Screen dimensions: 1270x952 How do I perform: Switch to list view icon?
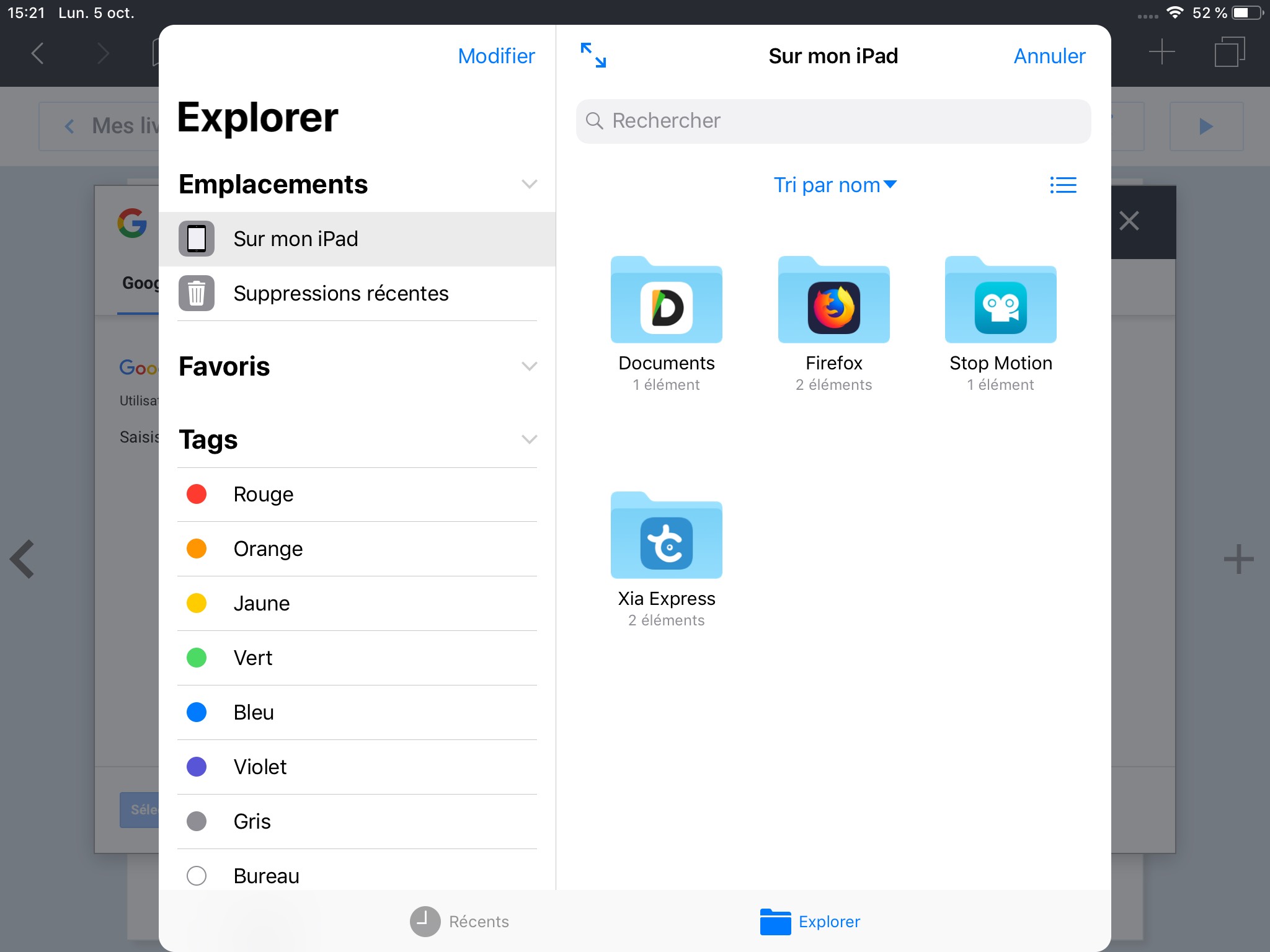pos(1063,185)
